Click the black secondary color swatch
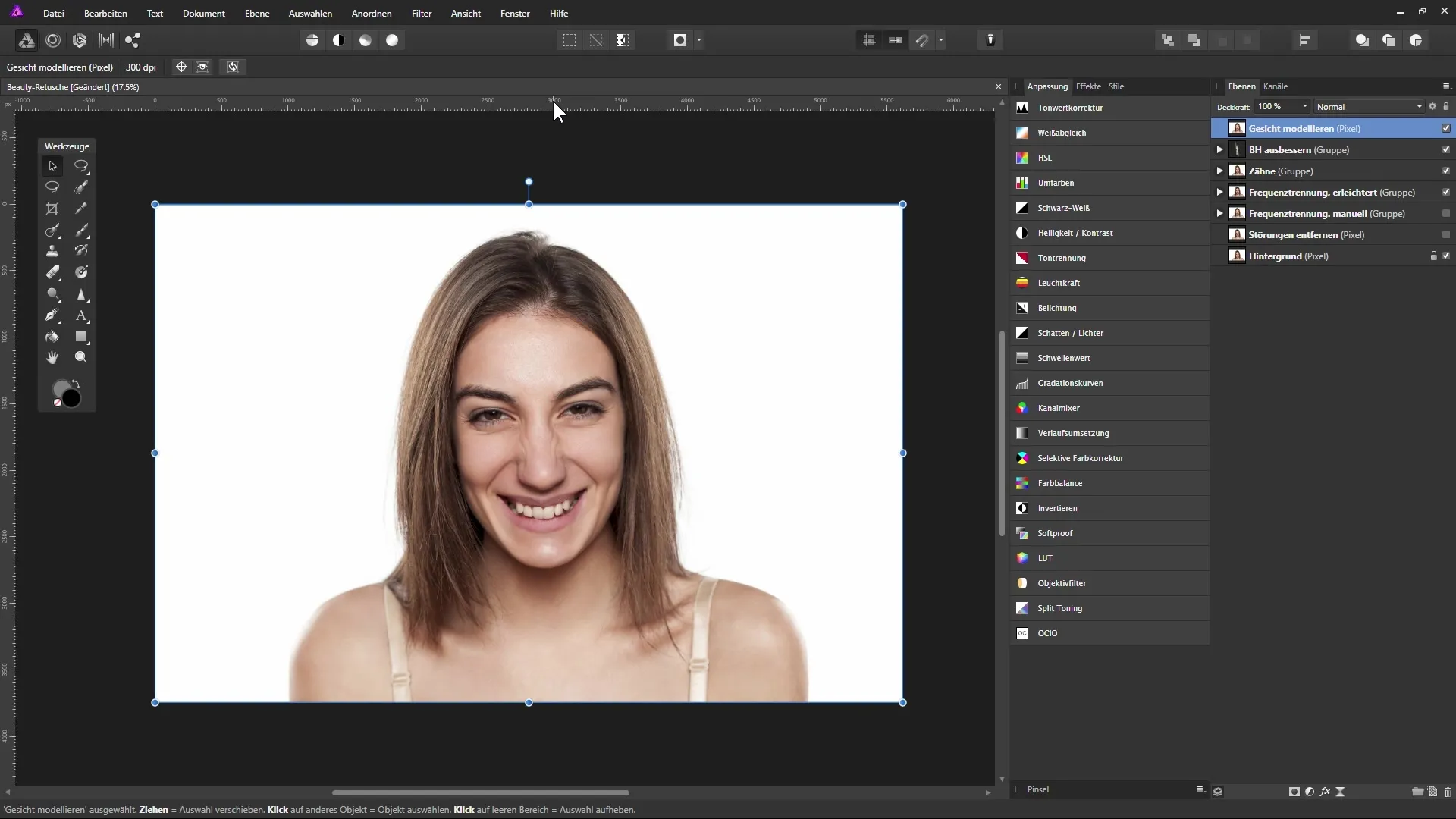Viewport: 1456px width, 819px height. pos(73,400)
